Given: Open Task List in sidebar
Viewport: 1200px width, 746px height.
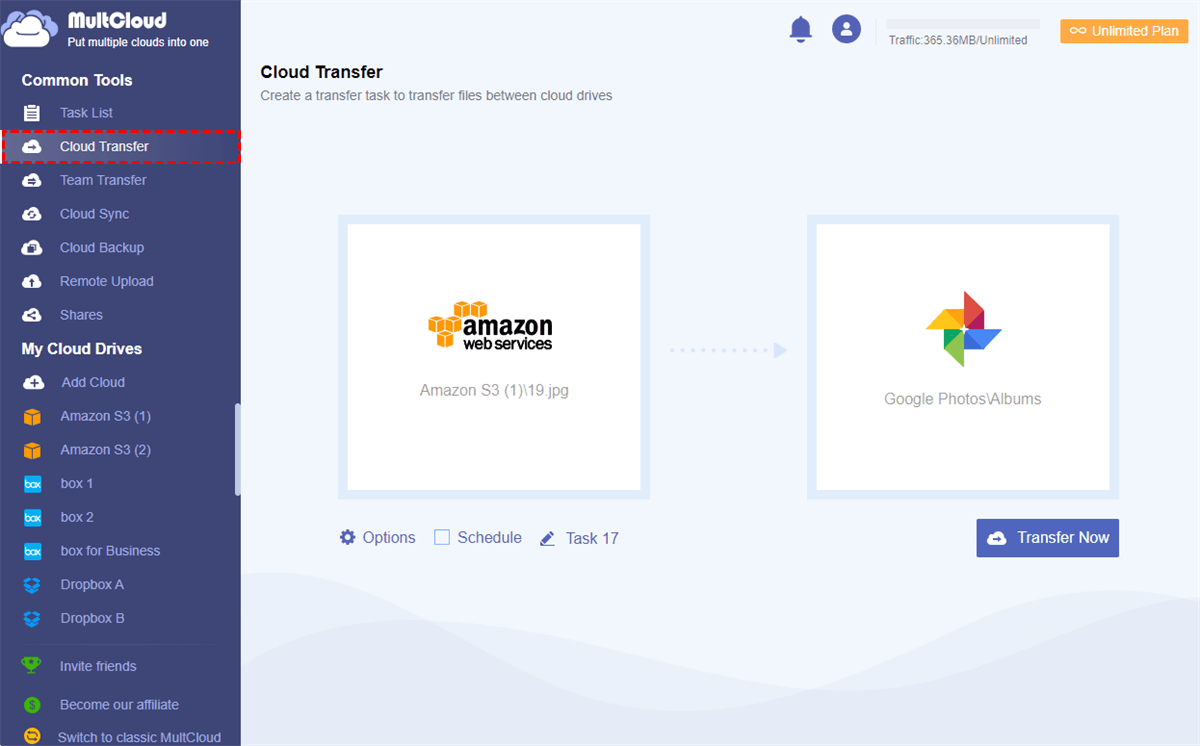Looking at the screenshot, I should point(86,113).
